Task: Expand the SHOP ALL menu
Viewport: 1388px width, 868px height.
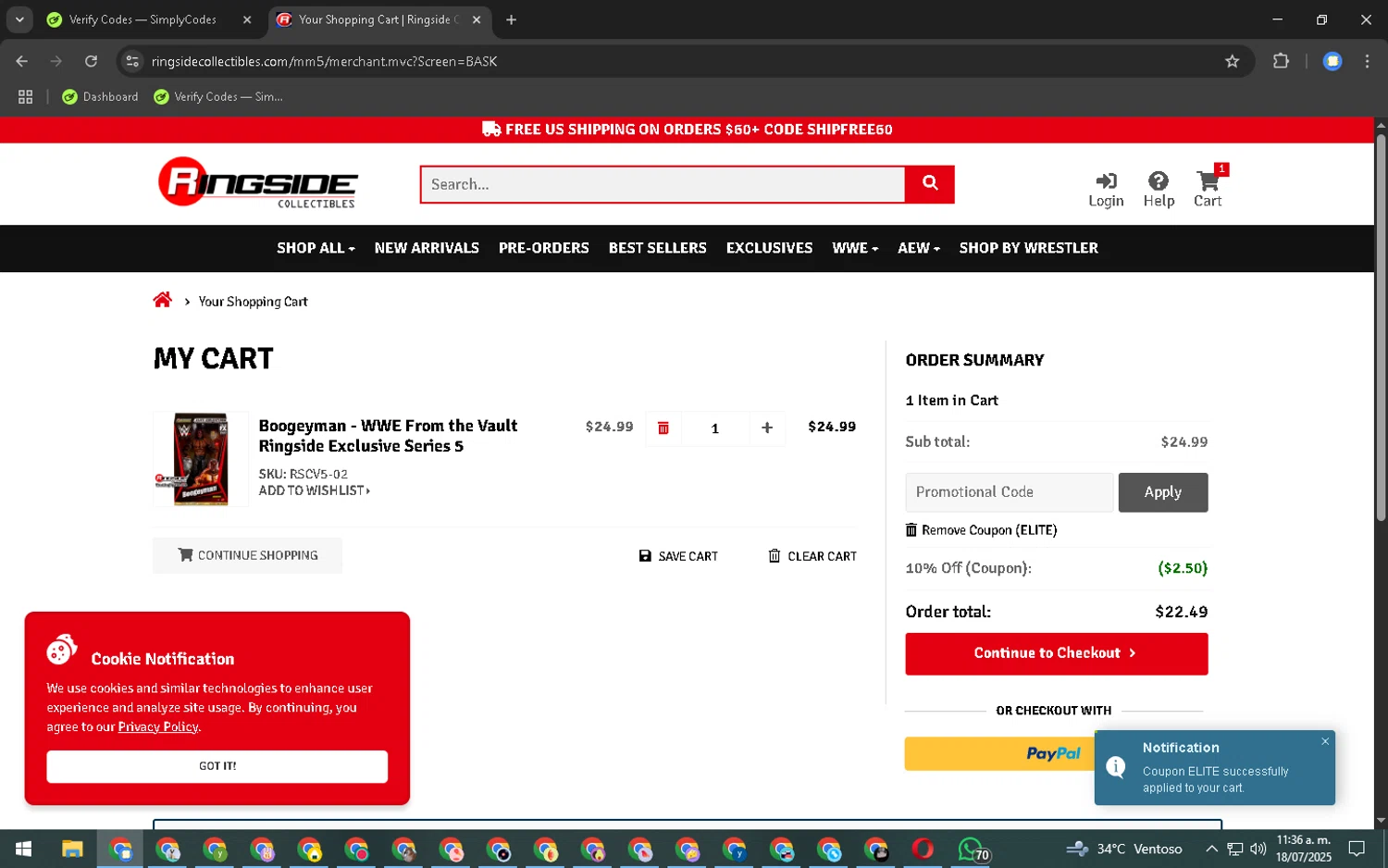Action: [316, 248]
